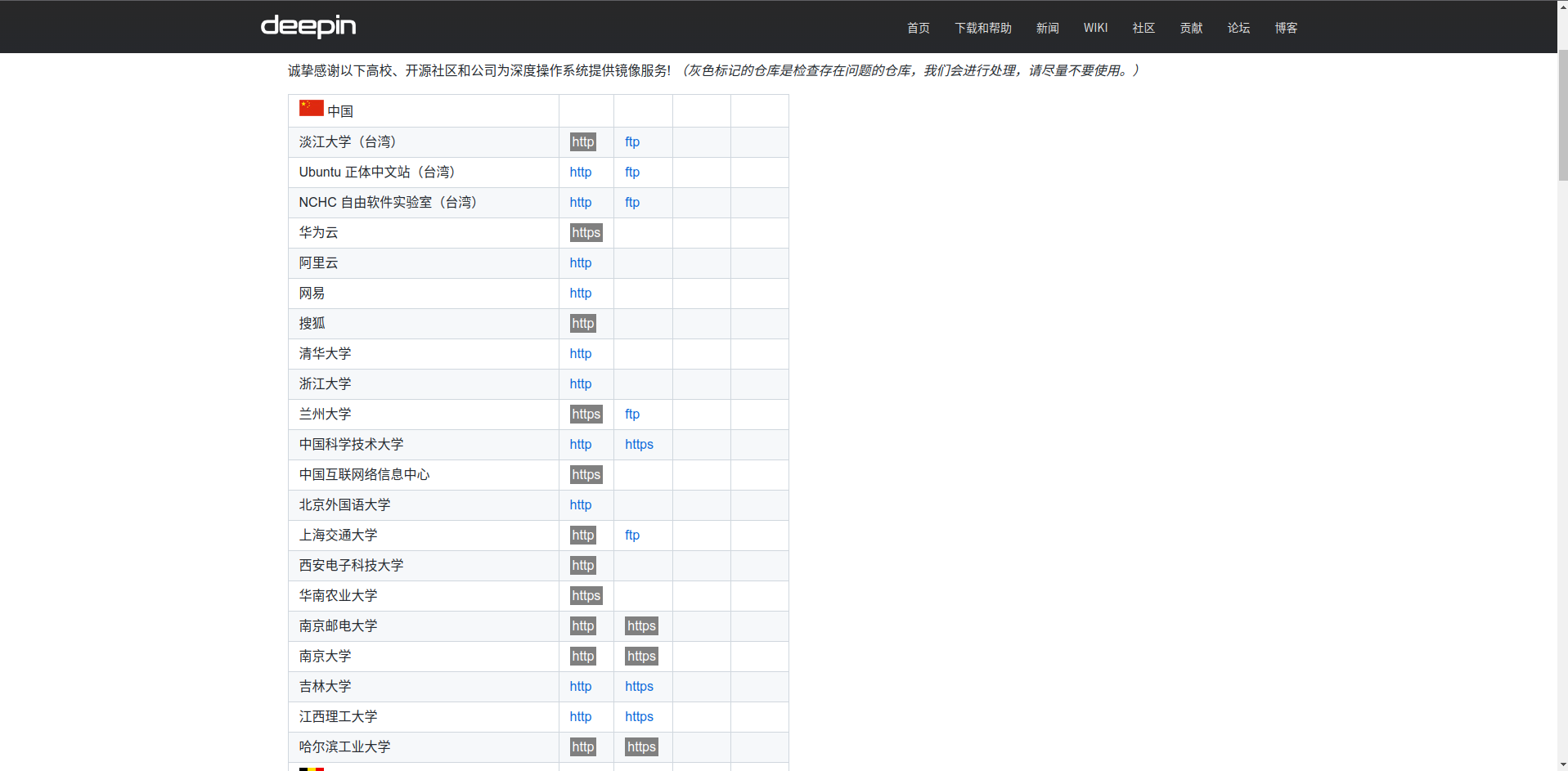Open the WIKI nav link
The height and width of the screenshot is (771, 1568).
click(x=1095, y=28)
